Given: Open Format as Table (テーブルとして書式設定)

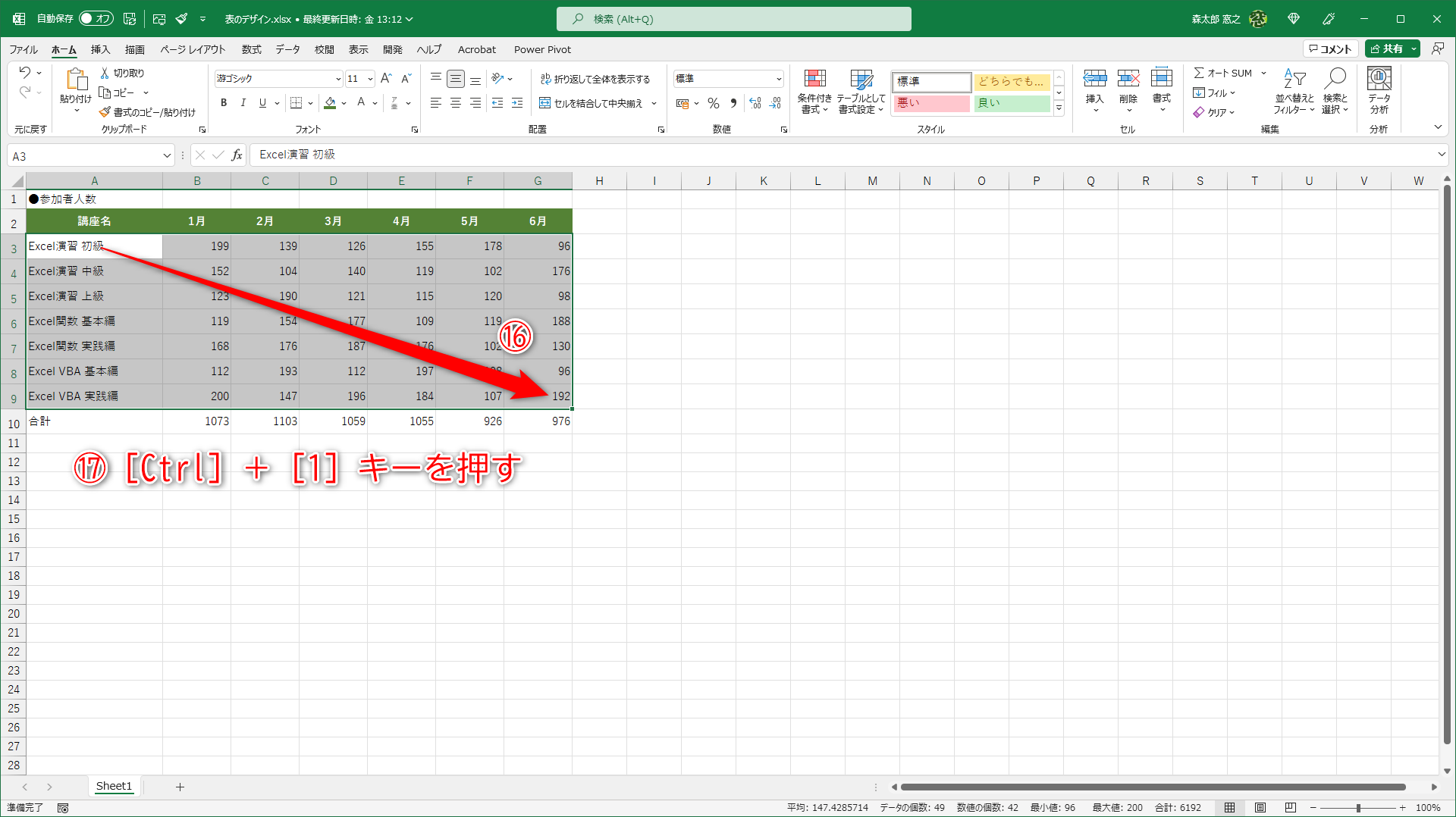Looking at the screenshot, I should pyautogui.click(x=861, y=91).
